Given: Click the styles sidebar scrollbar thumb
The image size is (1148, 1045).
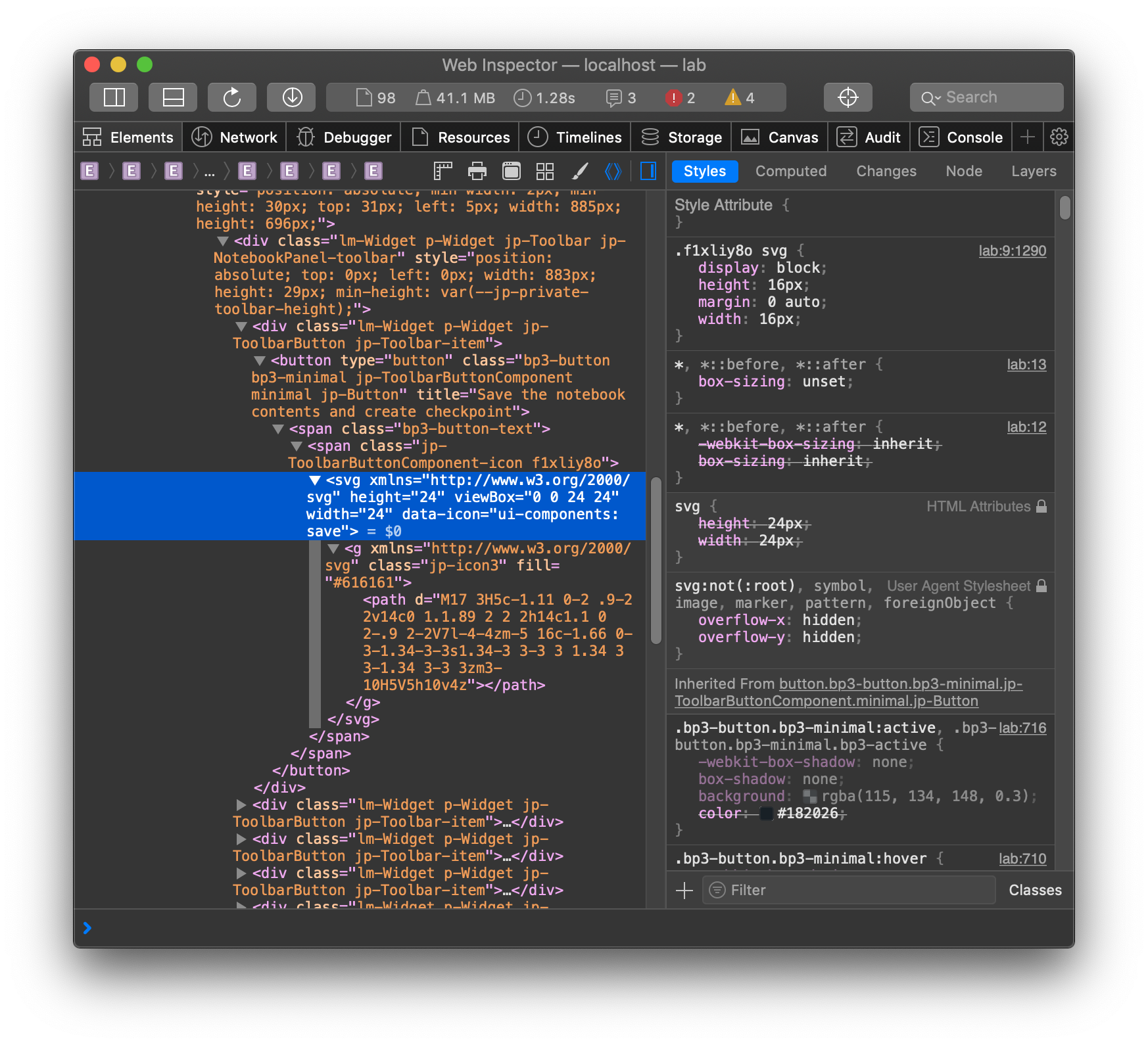Looking at the screenshot, I should point(1065,208).
